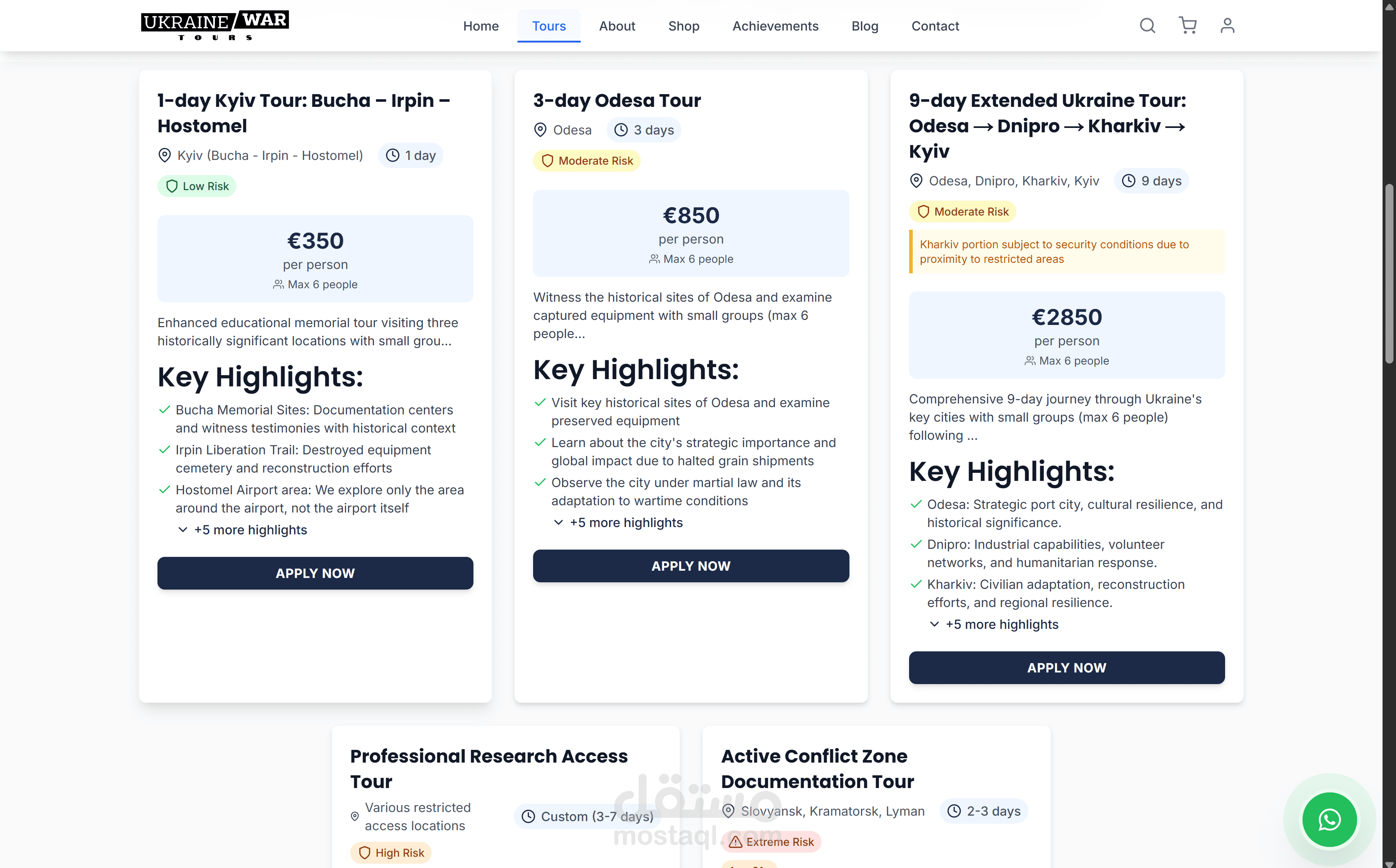1396x868 pixels.
Task: Apply now for the 3-day Odesa Tour
Action: pyautogui.click(x=691, y=566)
